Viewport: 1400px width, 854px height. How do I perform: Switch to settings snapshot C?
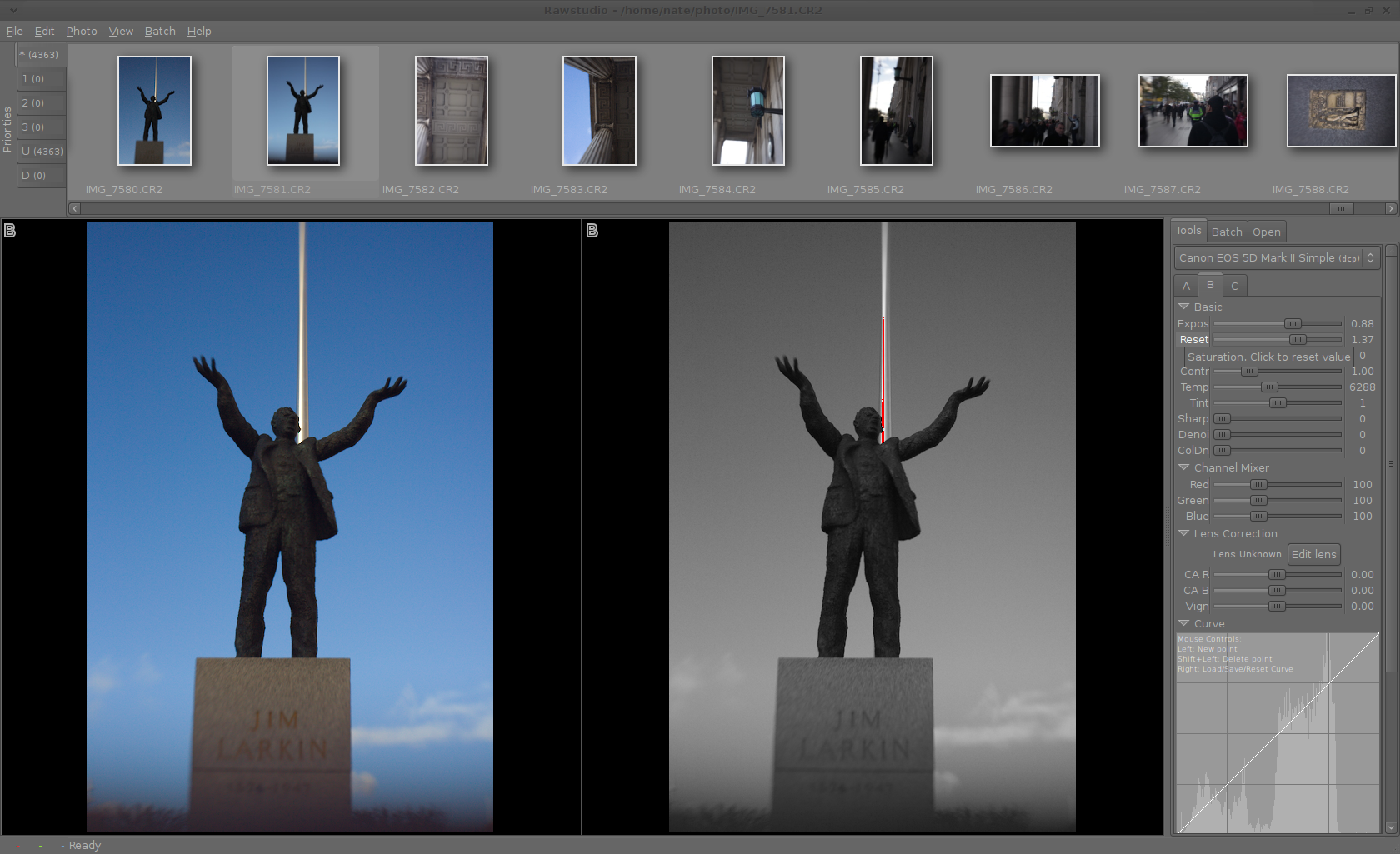tap(1234, 286)
